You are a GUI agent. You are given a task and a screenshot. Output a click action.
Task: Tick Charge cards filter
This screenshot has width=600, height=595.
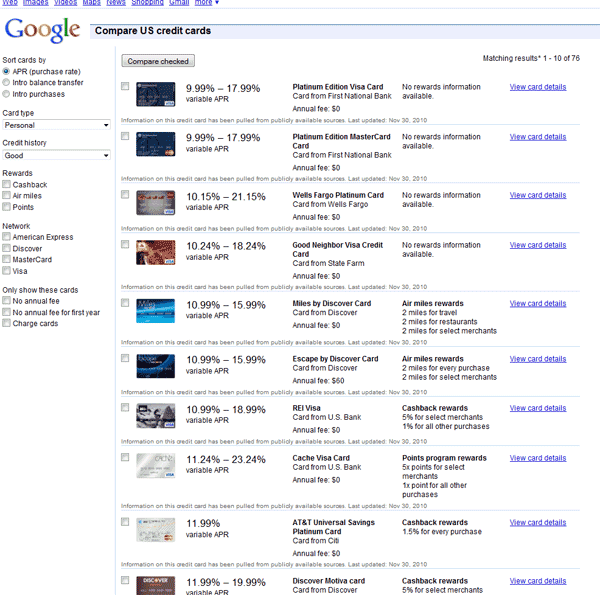click(6, 323)
